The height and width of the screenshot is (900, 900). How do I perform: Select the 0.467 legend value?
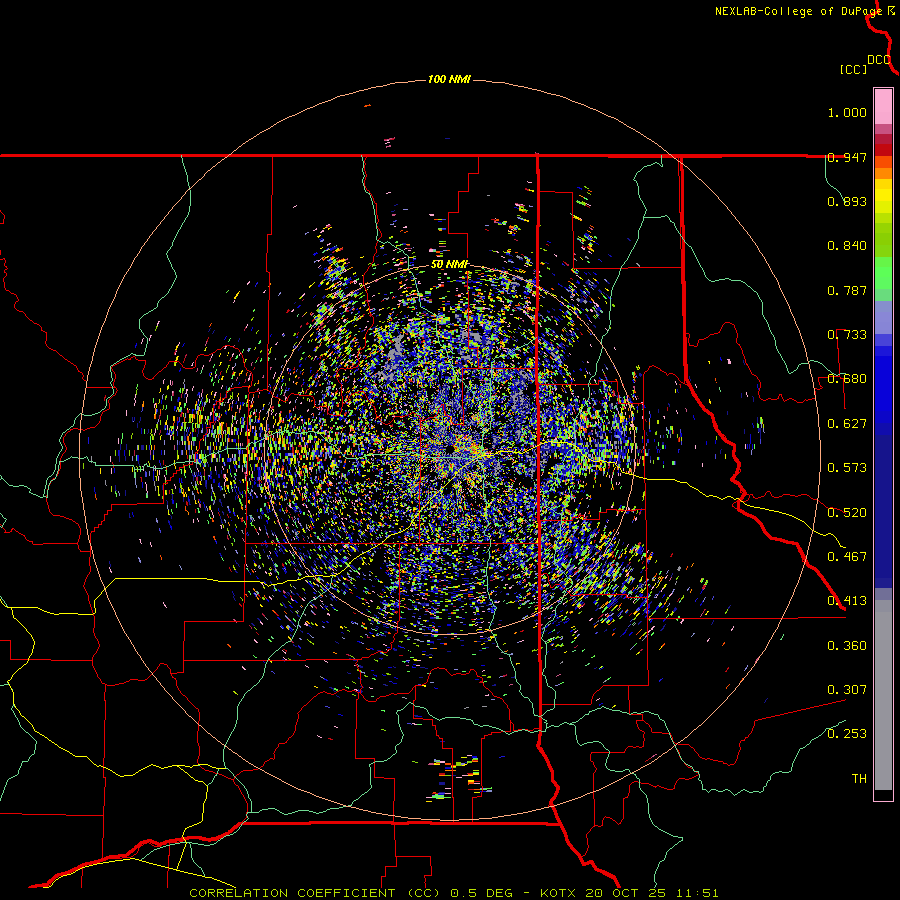pos(847,557)
